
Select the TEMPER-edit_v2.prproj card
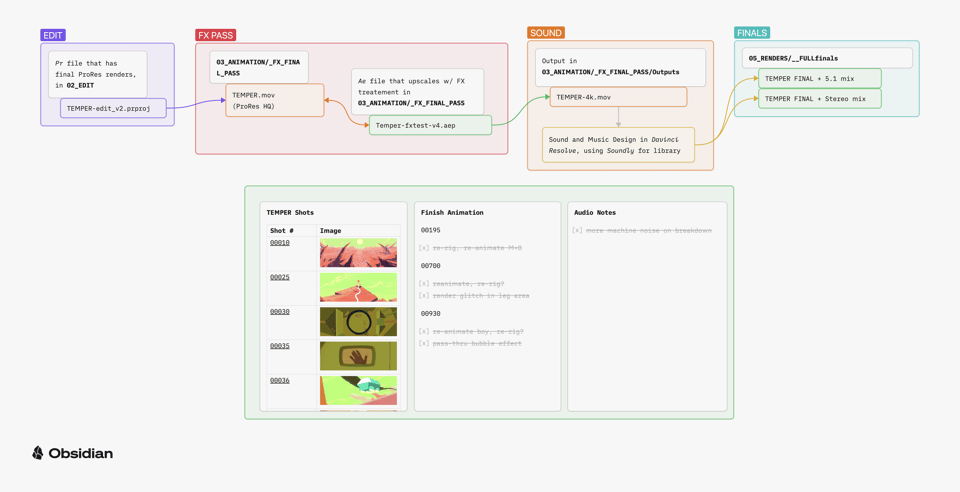[113, 108]
